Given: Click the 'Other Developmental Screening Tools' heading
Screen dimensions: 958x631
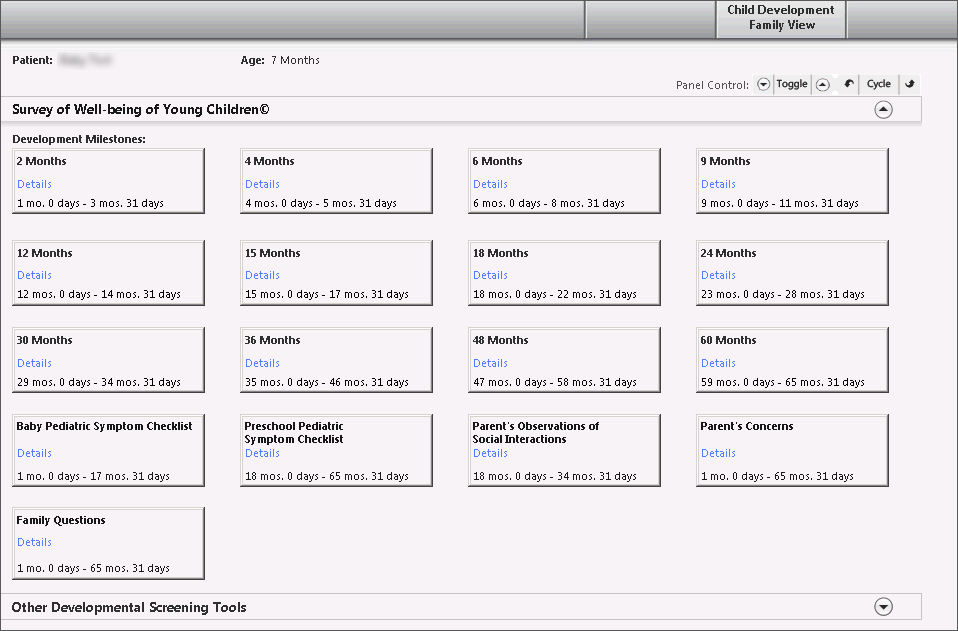Looking at the screenshot, I should (x=129, y=607).
